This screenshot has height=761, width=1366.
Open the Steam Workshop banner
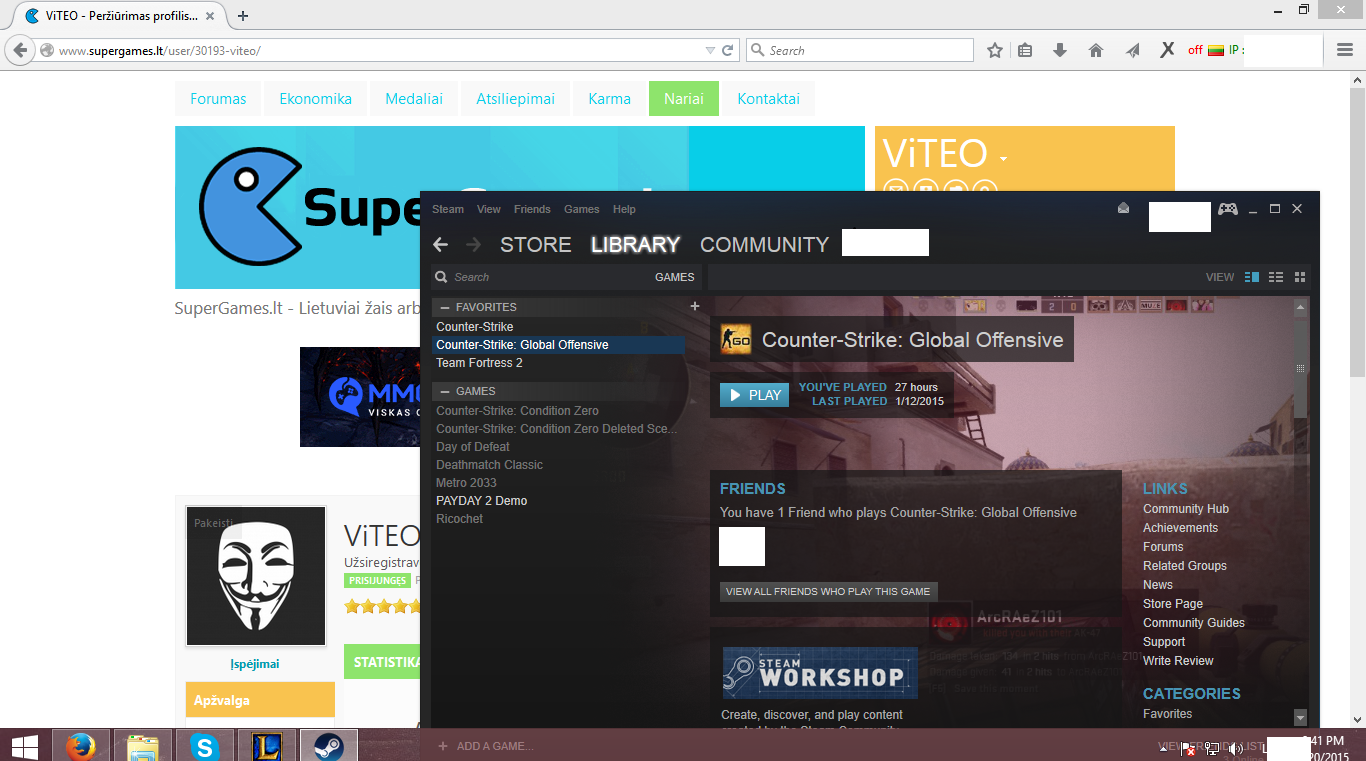(x=820, y=673)
